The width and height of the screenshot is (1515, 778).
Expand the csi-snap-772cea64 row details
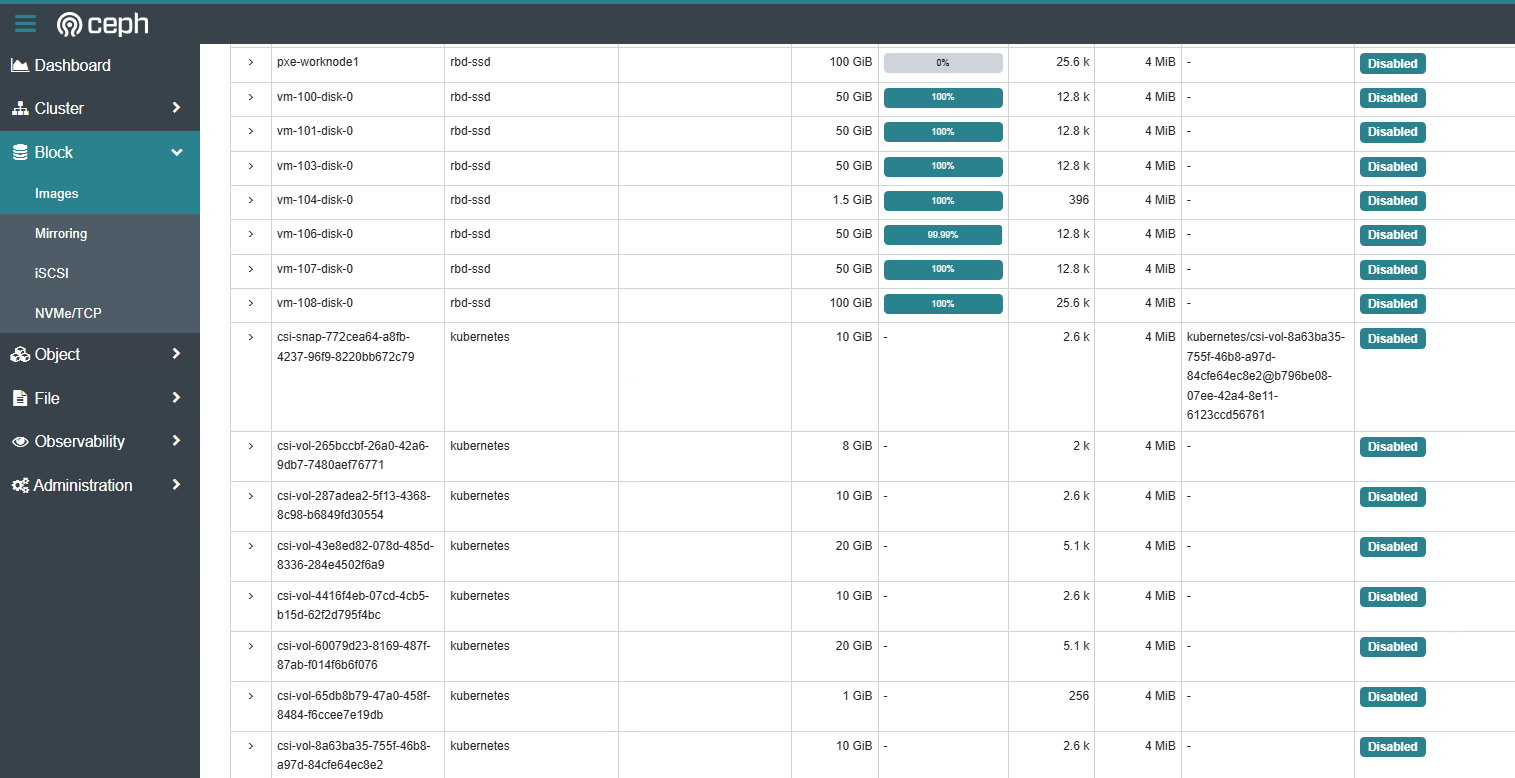(x=250, y=337)
